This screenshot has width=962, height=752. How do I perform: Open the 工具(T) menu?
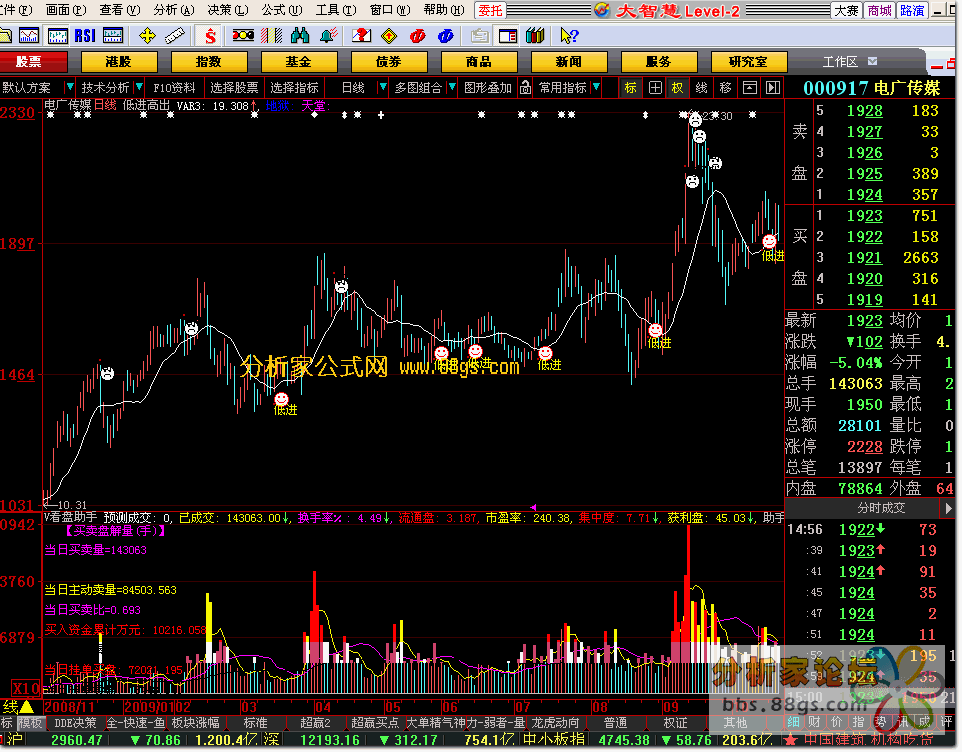pyautogui.click(x=336, y=10)
